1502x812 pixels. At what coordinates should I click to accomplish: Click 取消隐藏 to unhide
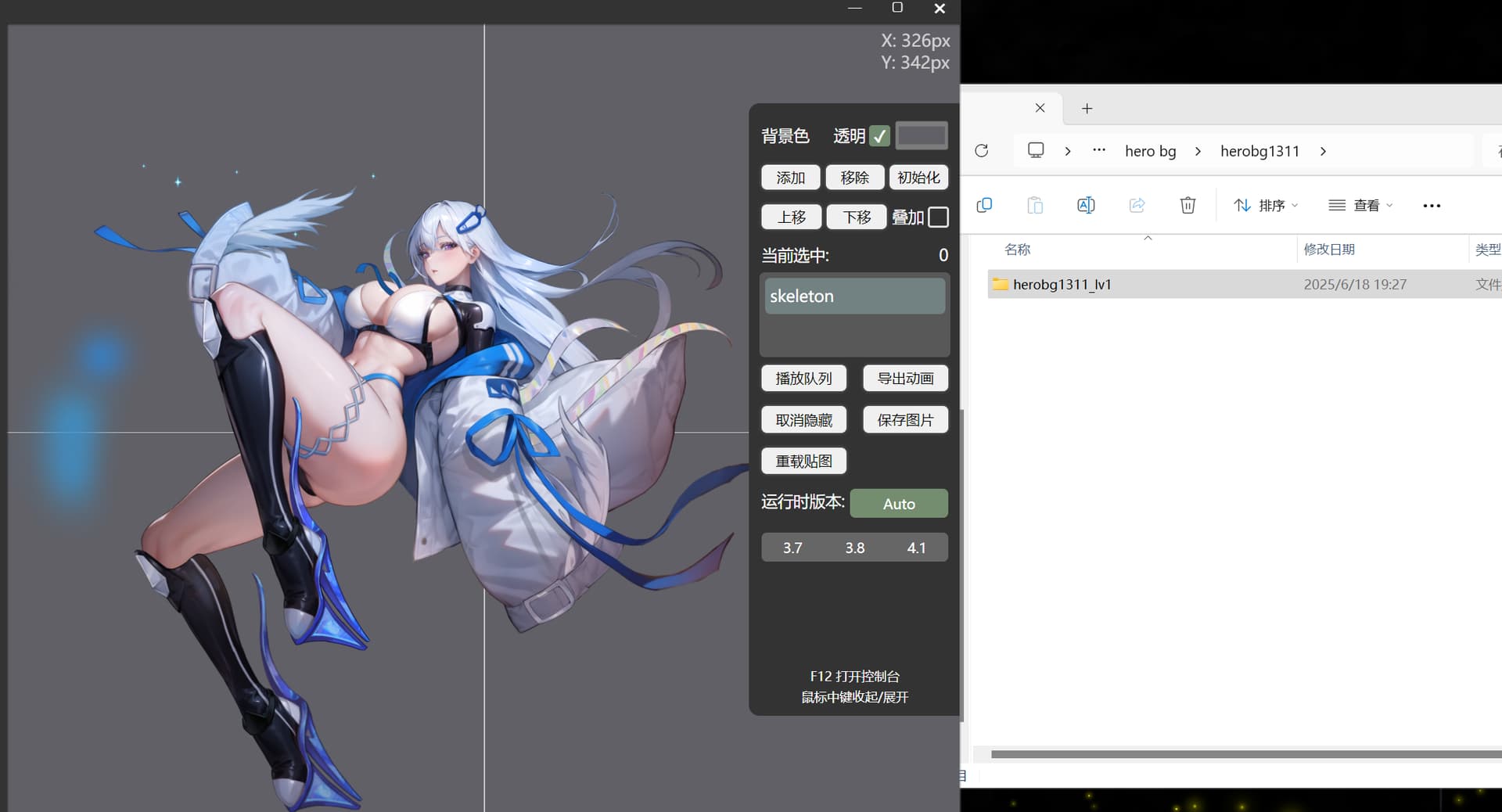coord(803,420)
